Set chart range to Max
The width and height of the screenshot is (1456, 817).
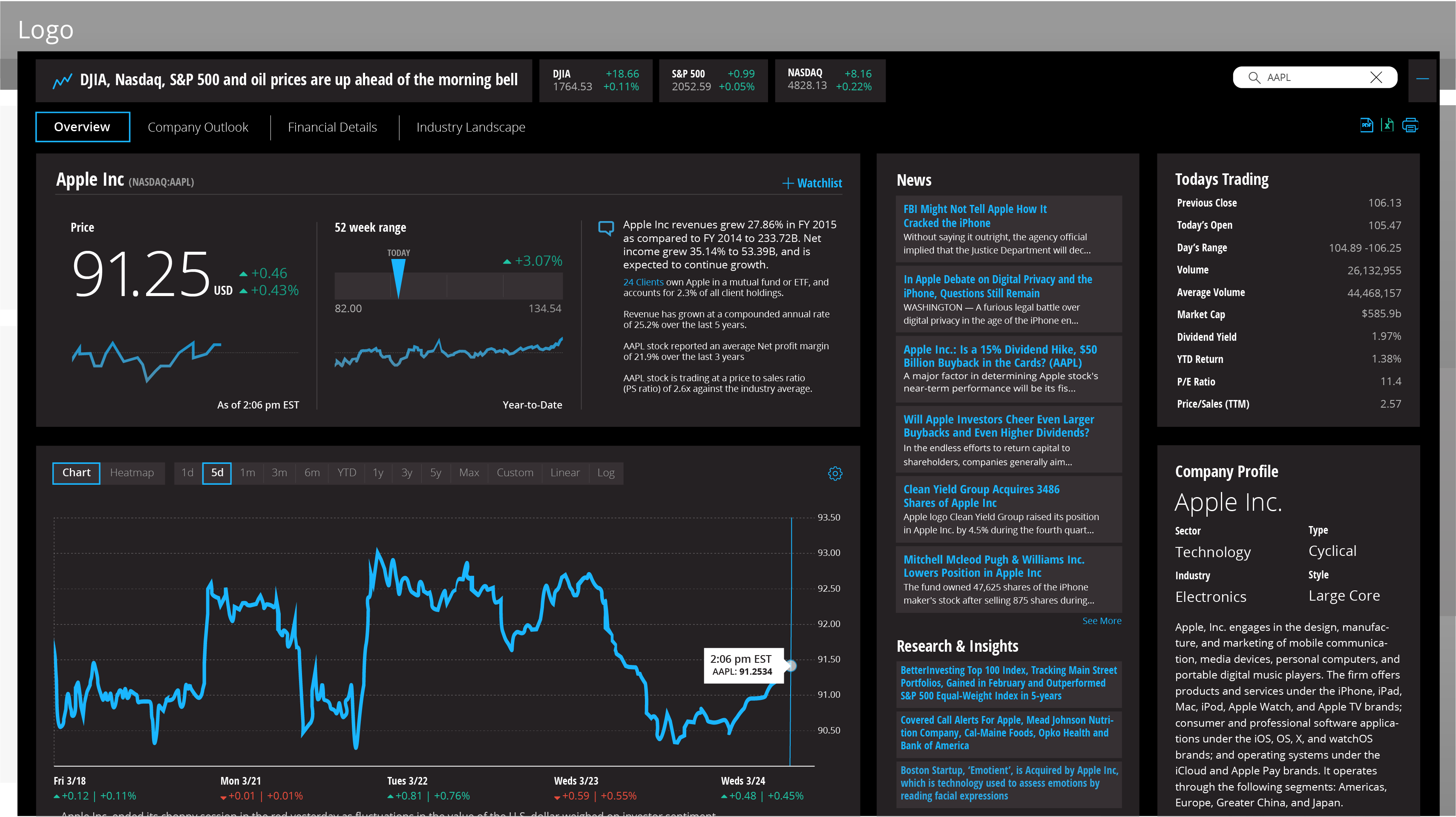[x=469, y=473]
